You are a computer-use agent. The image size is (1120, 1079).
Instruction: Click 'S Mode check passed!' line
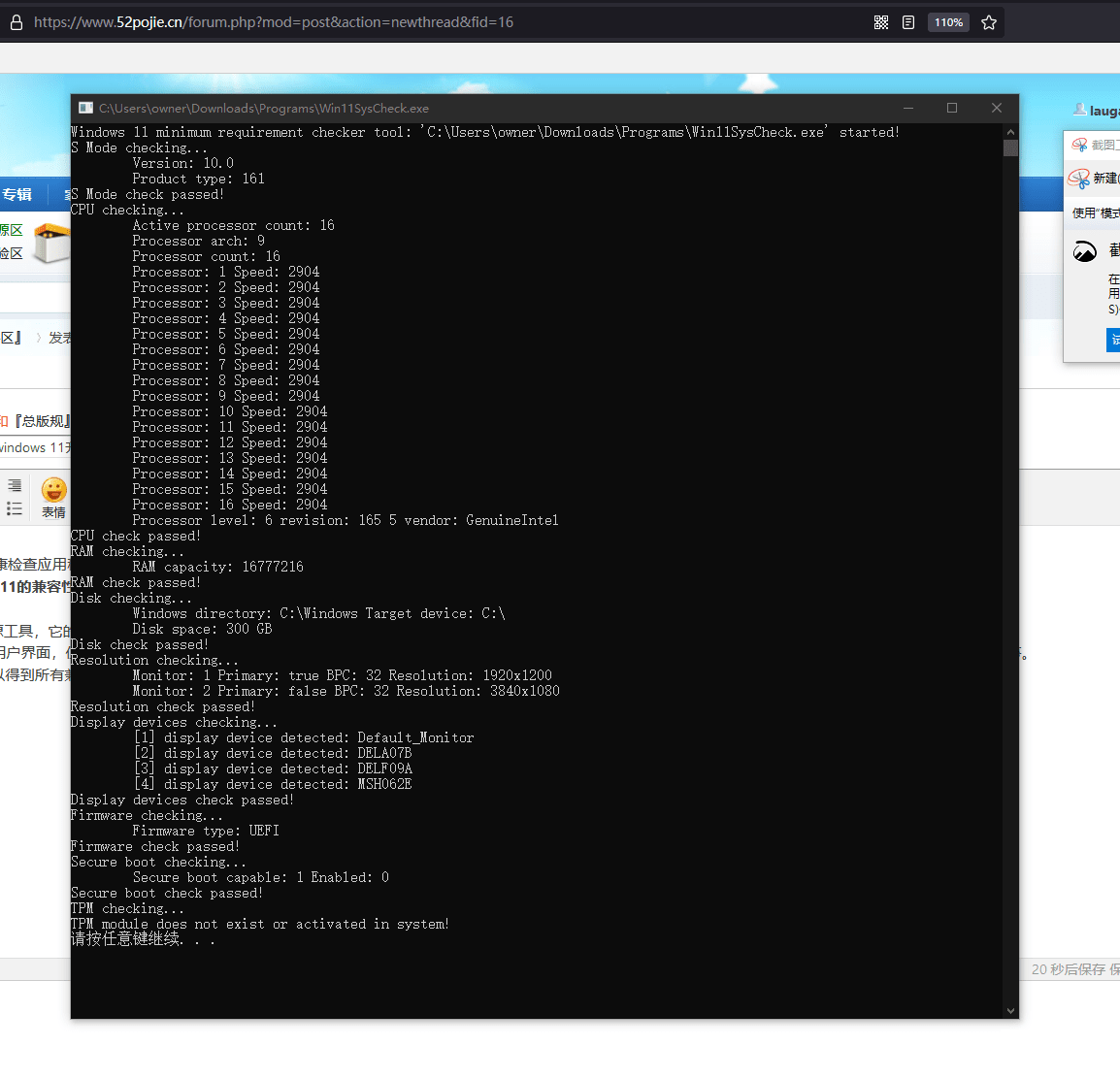[x=148, y=194]
